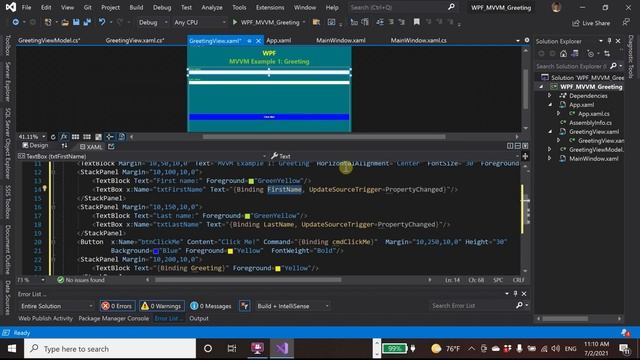Switch to the Design pane tab

[35, 146]
